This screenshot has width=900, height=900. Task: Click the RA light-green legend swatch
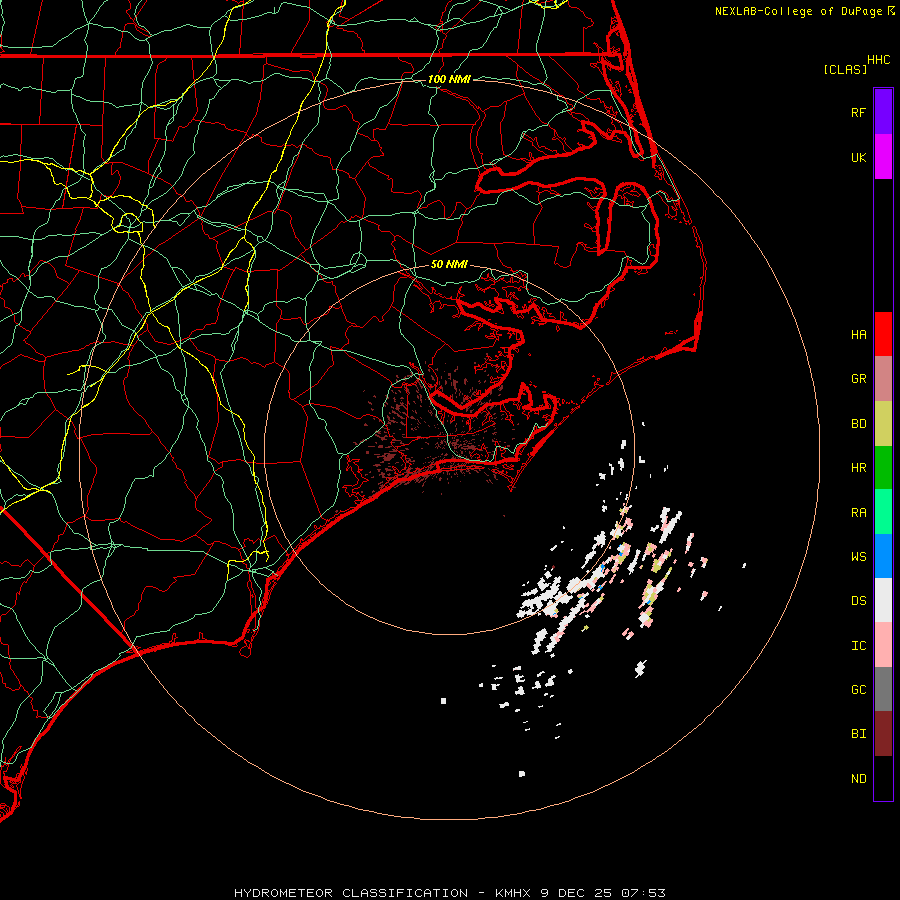(x=883, y=512)
